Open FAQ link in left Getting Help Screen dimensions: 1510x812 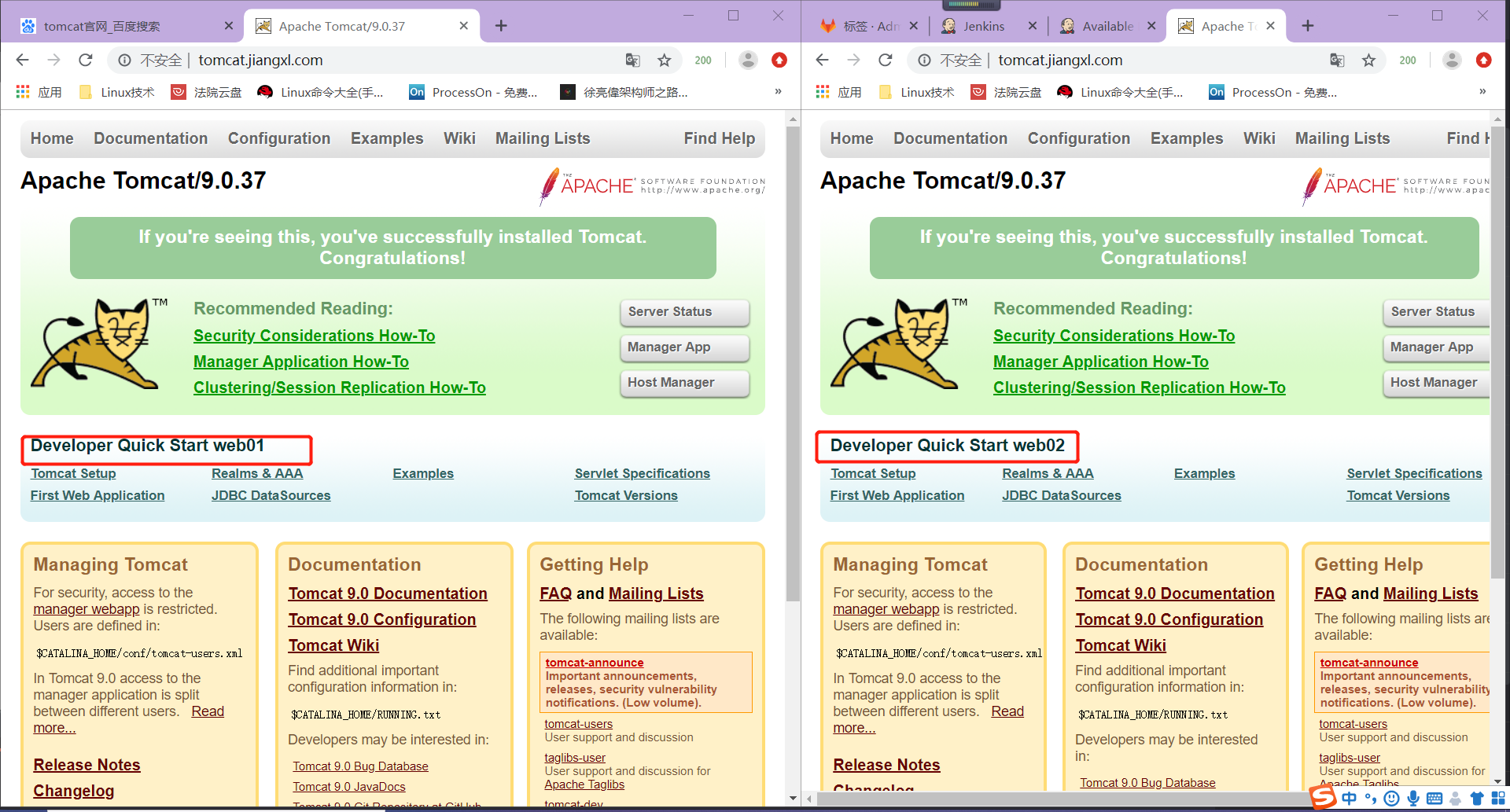(555, 593)
